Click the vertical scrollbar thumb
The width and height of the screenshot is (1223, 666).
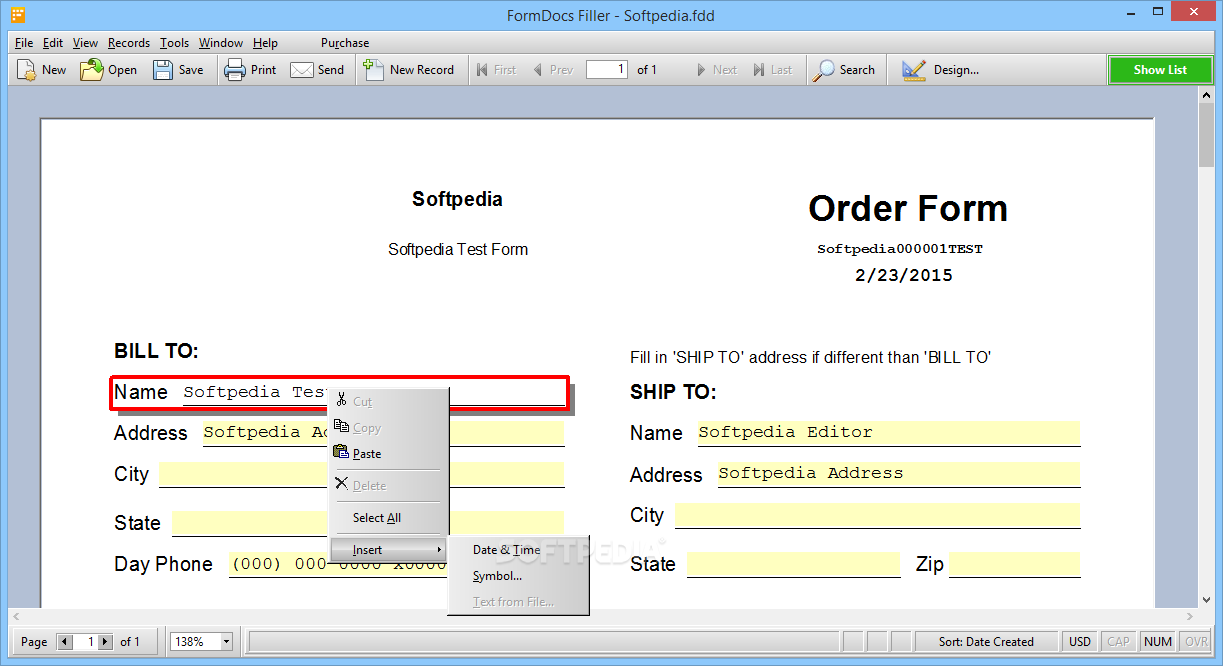click(1207, 136)
